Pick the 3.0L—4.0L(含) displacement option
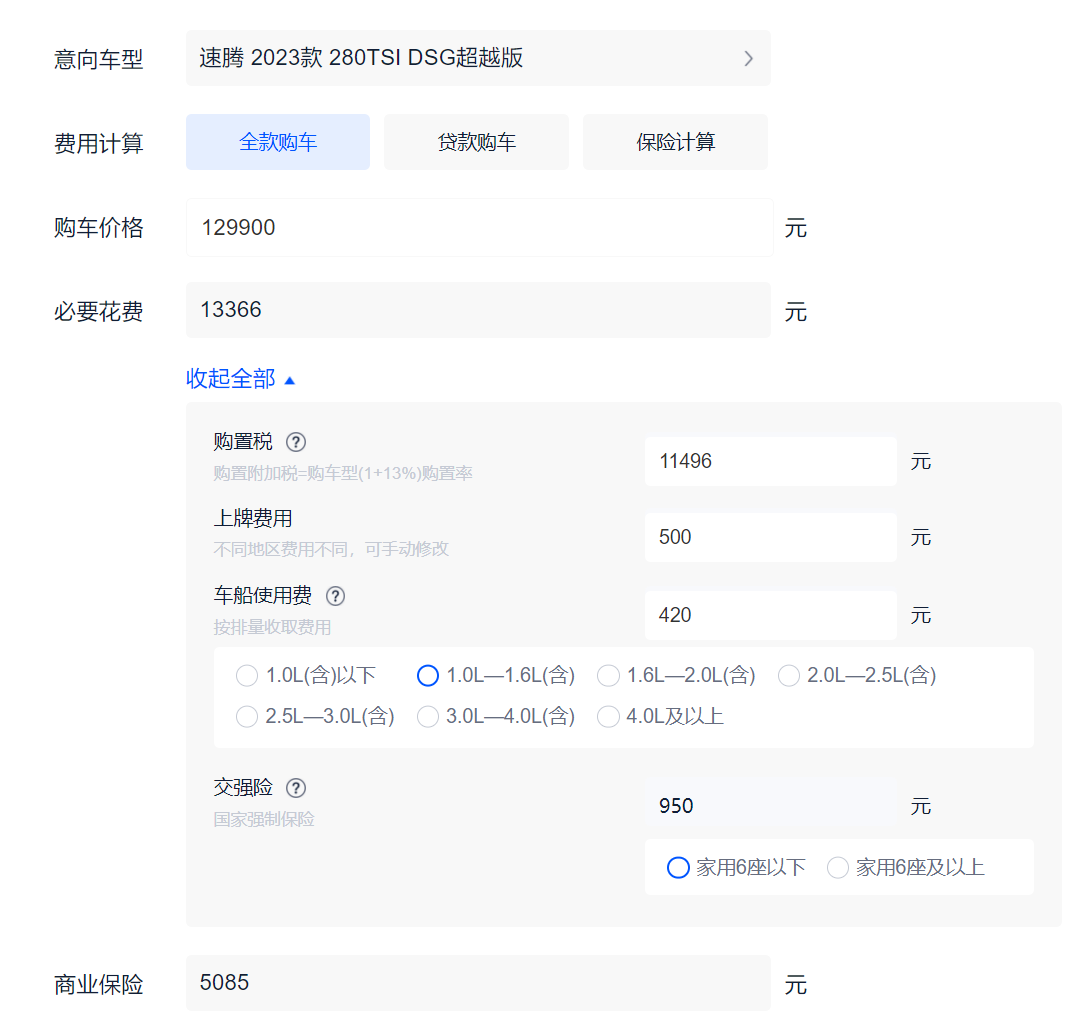 [x=428, y=717]
